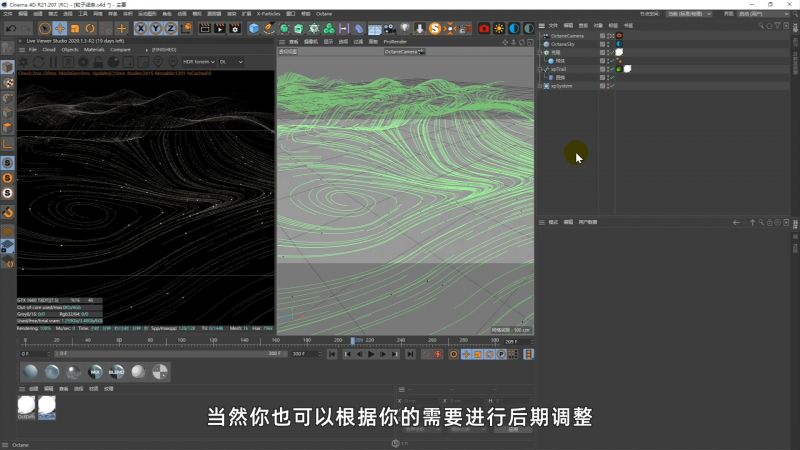
Task: Select the xpSystem object
Action: coord(561,86)
